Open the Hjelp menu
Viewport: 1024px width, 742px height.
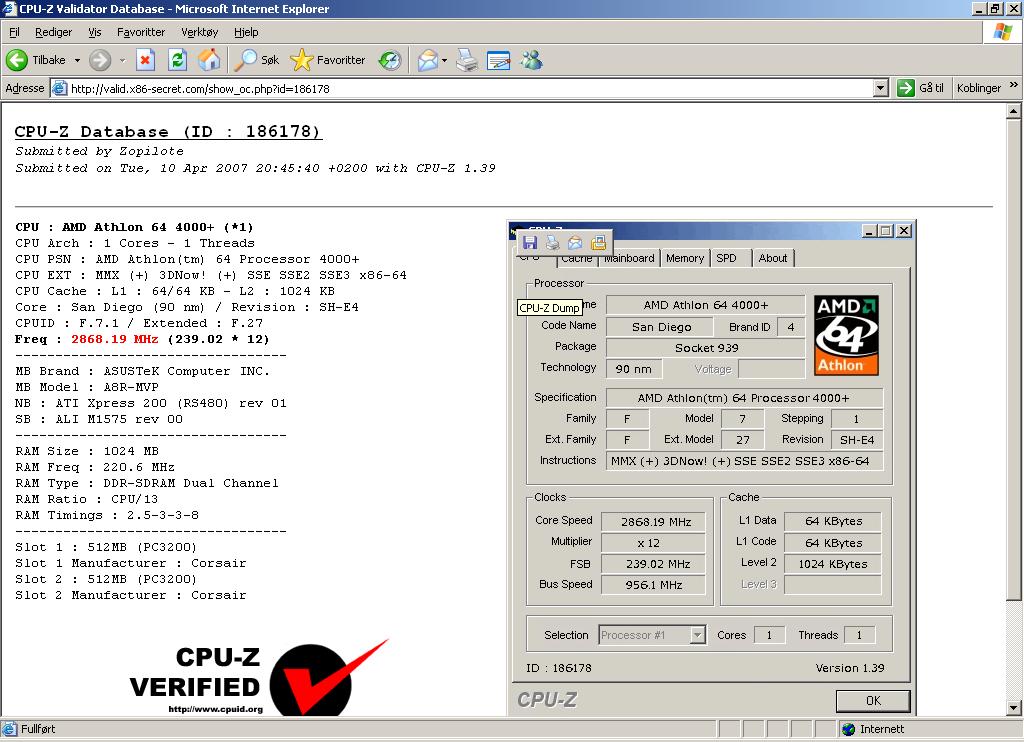click(246, 32)
